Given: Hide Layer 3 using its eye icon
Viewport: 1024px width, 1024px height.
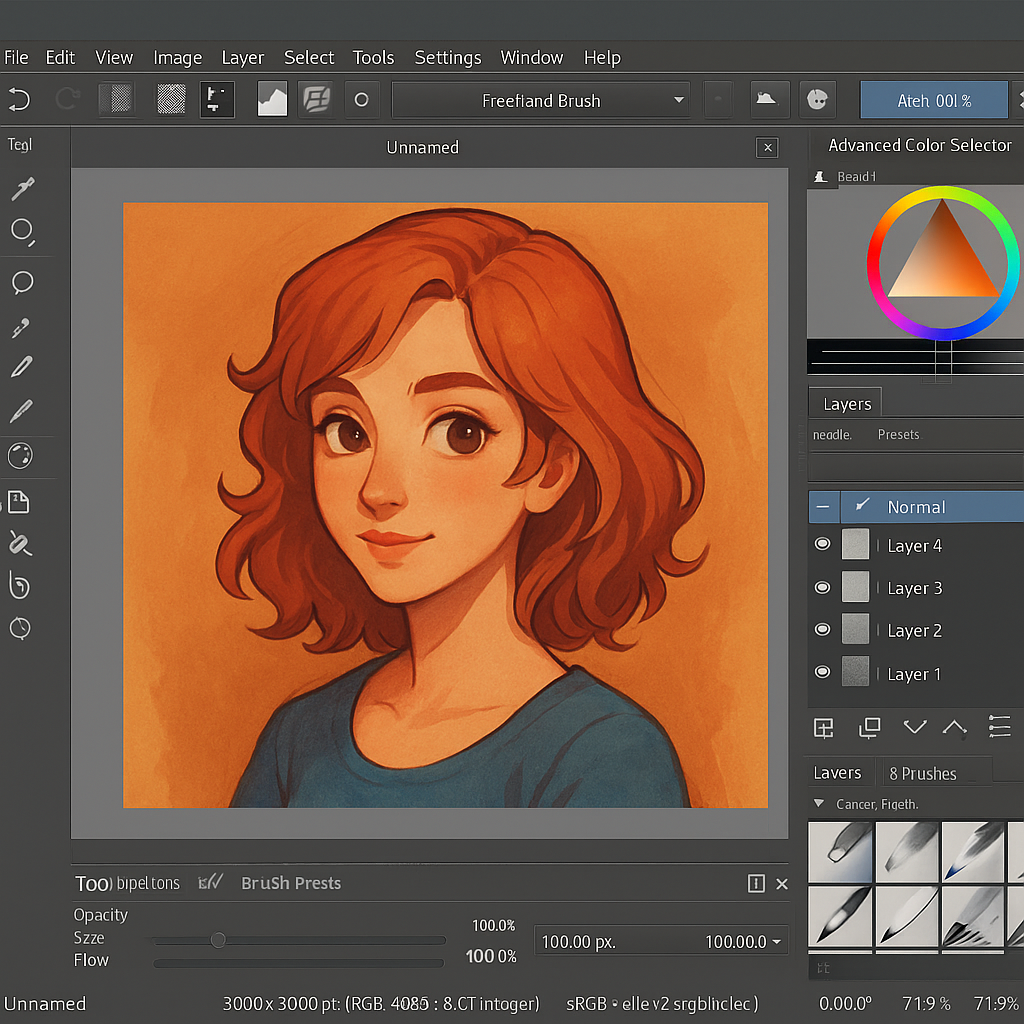Looking at the screenshot, I should tap(821, 587).
